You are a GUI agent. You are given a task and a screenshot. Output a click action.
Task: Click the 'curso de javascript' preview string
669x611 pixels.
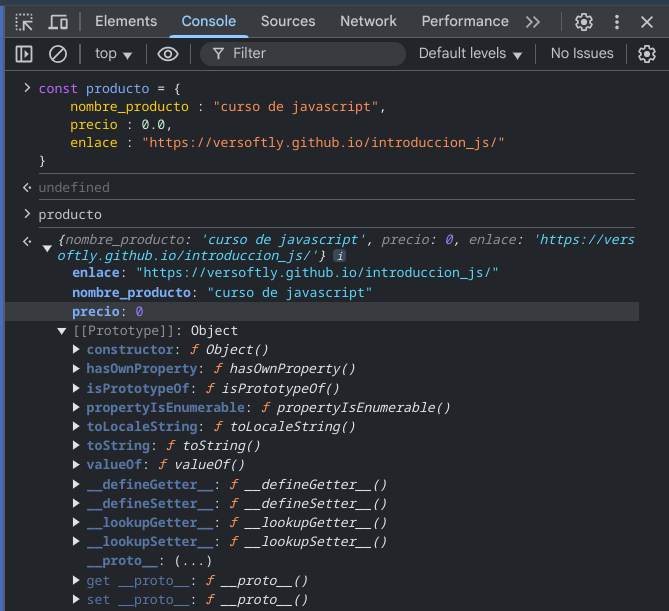tap(284, 240)
